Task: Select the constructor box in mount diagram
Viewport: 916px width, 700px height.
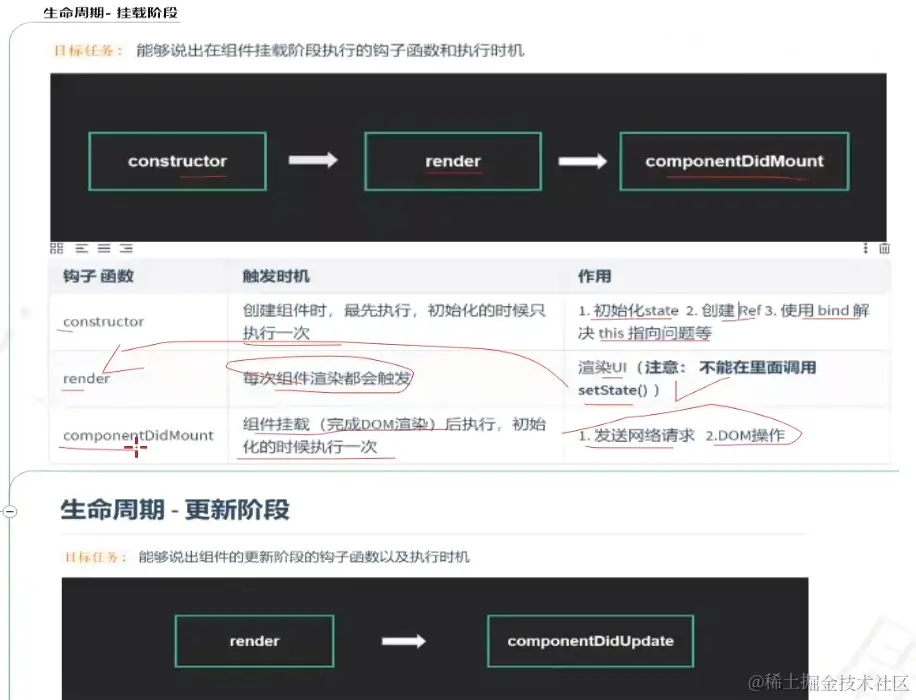Action: (178, 161)
